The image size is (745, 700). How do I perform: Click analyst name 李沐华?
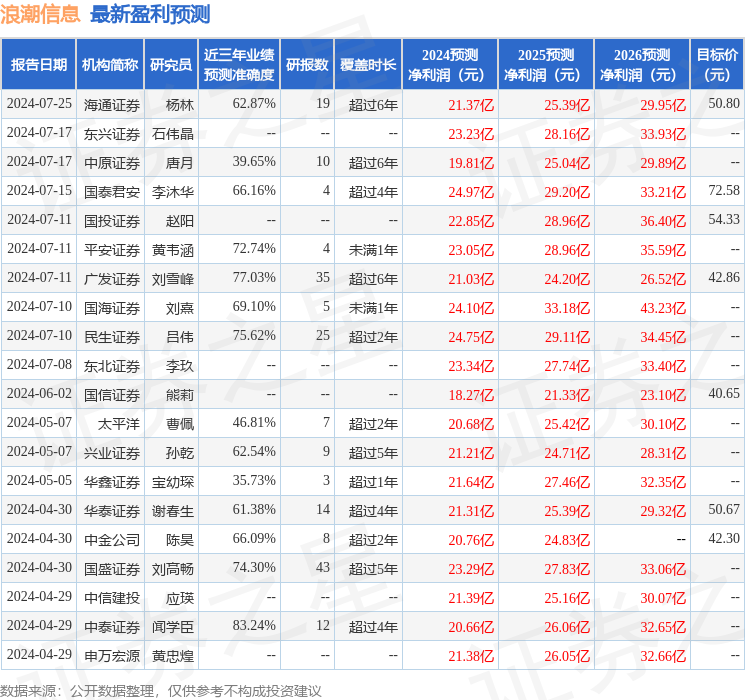tap(173, 192)
